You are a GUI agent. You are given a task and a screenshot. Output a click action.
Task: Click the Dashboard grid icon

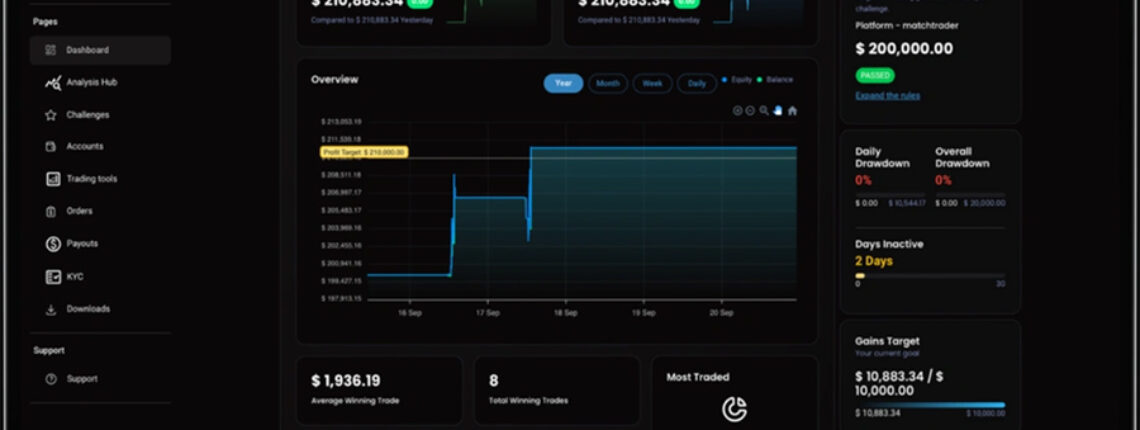coord(50,50)
